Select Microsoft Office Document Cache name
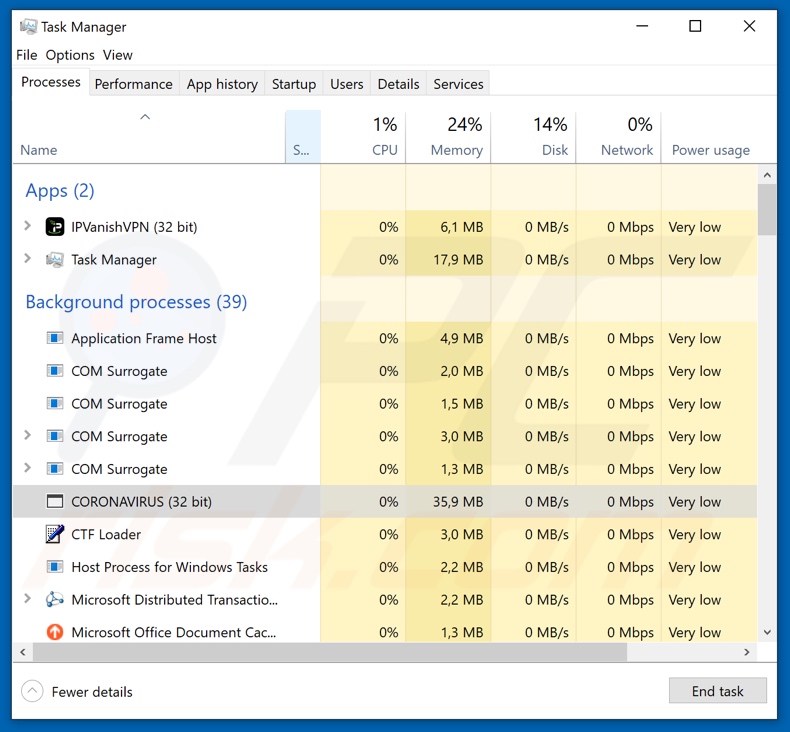The image size is (790, 732). (x=174, y=632)
